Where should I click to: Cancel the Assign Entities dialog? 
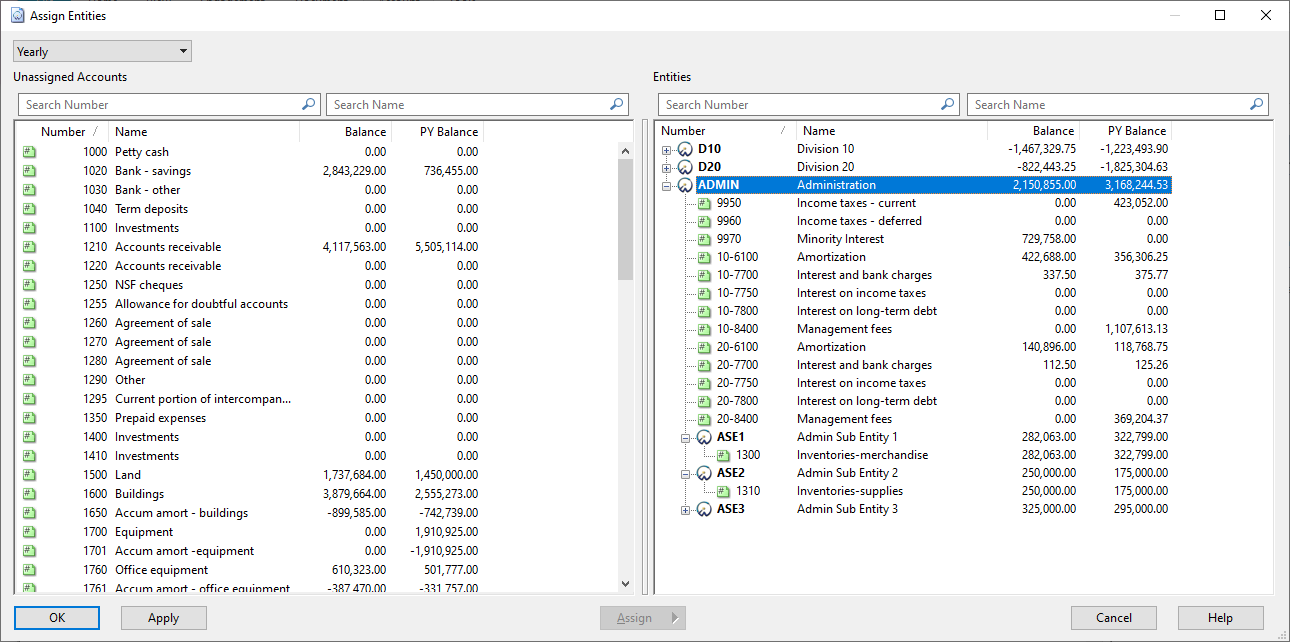tap(1114, 618)
